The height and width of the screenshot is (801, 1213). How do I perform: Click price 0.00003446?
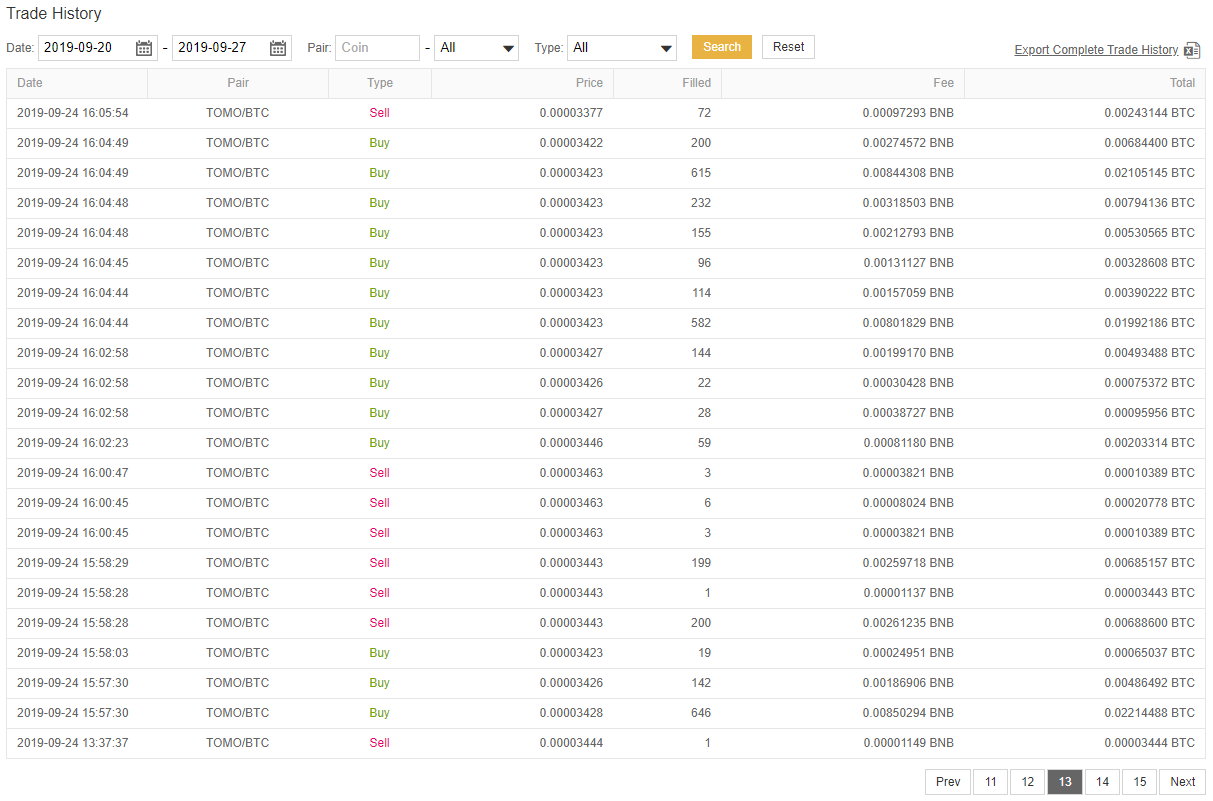571,443
